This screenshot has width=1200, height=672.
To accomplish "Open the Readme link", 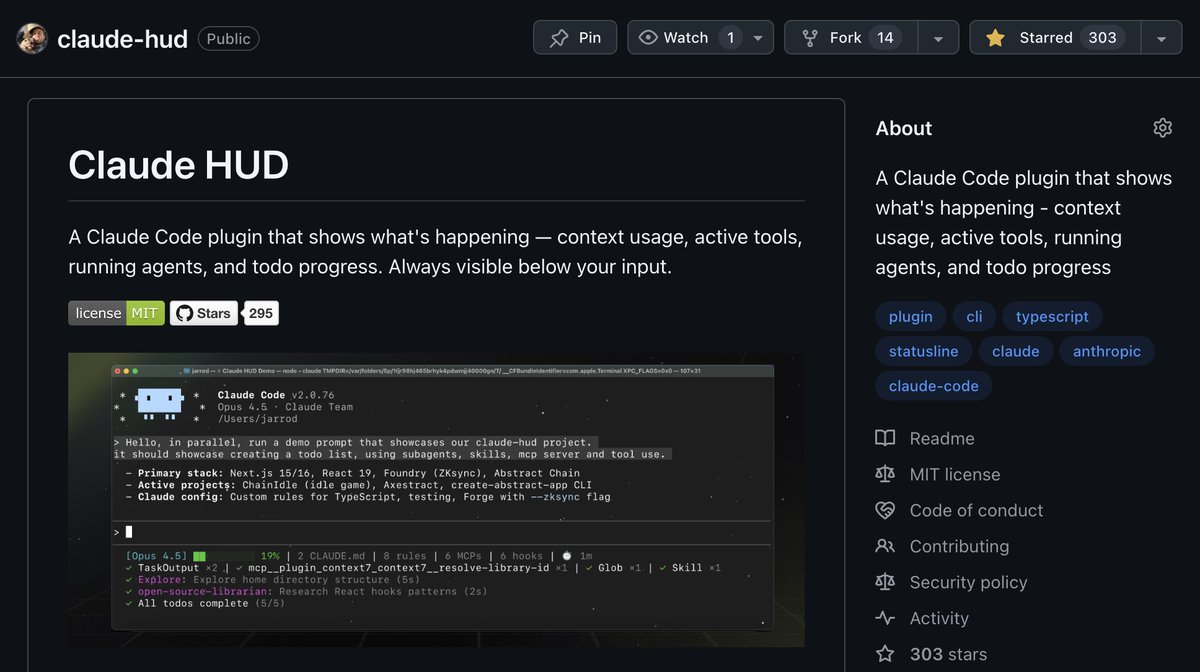I will (x=942, y=439).
